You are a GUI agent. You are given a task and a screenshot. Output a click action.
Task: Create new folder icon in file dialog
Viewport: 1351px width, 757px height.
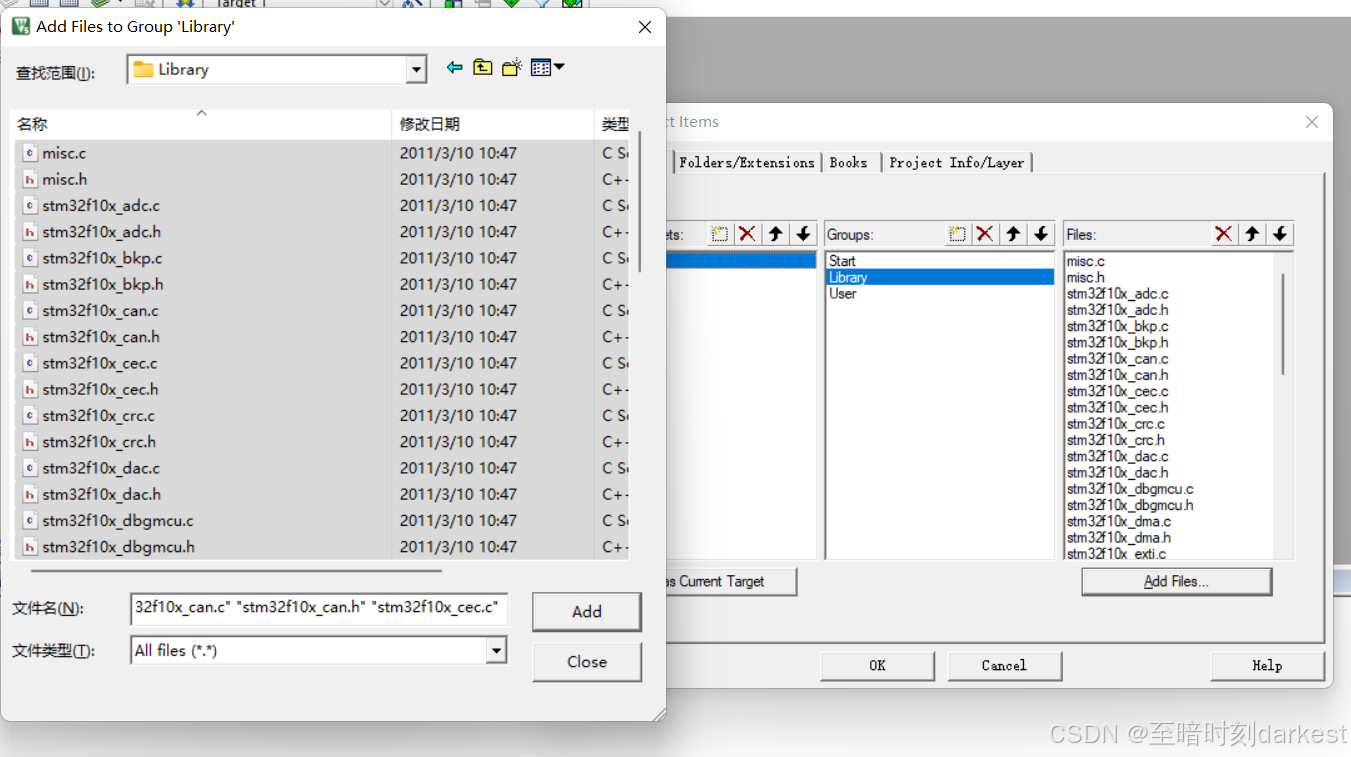tap(512, 68)
